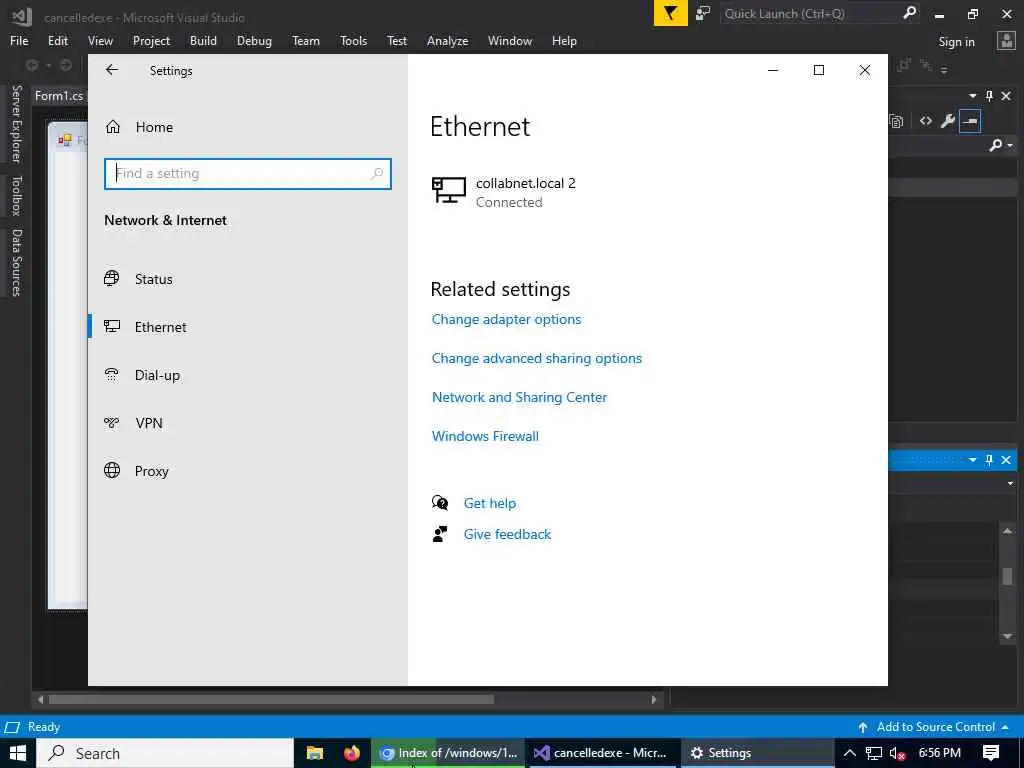The height and width of the screenshot is (768, 1024).
Task: Open the Analyze menu
Action: click(447, 40)
